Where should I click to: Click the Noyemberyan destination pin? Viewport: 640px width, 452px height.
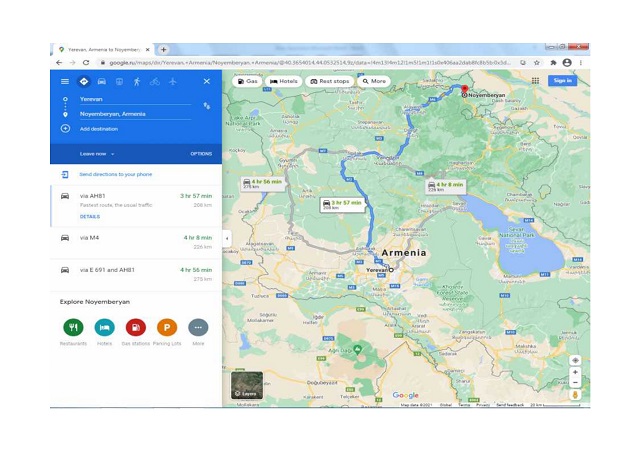tap(464, 90)
